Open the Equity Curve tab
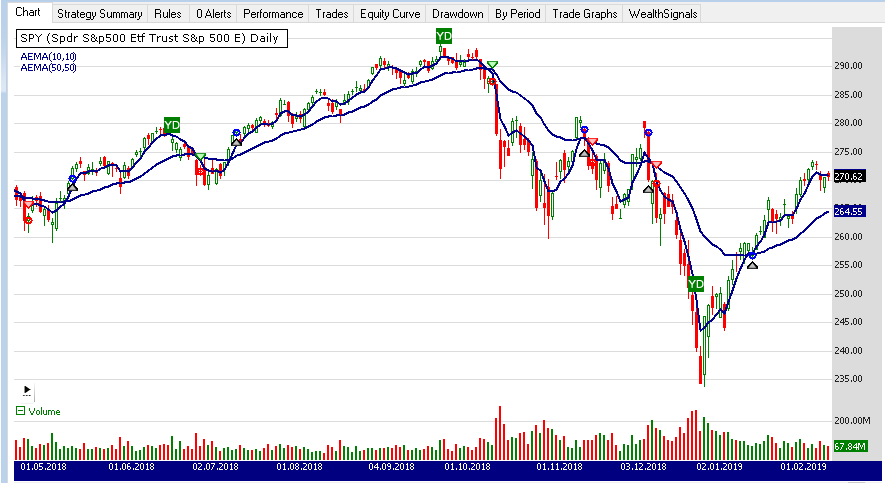This screenshot has height=483, width=885. [390, 14]
